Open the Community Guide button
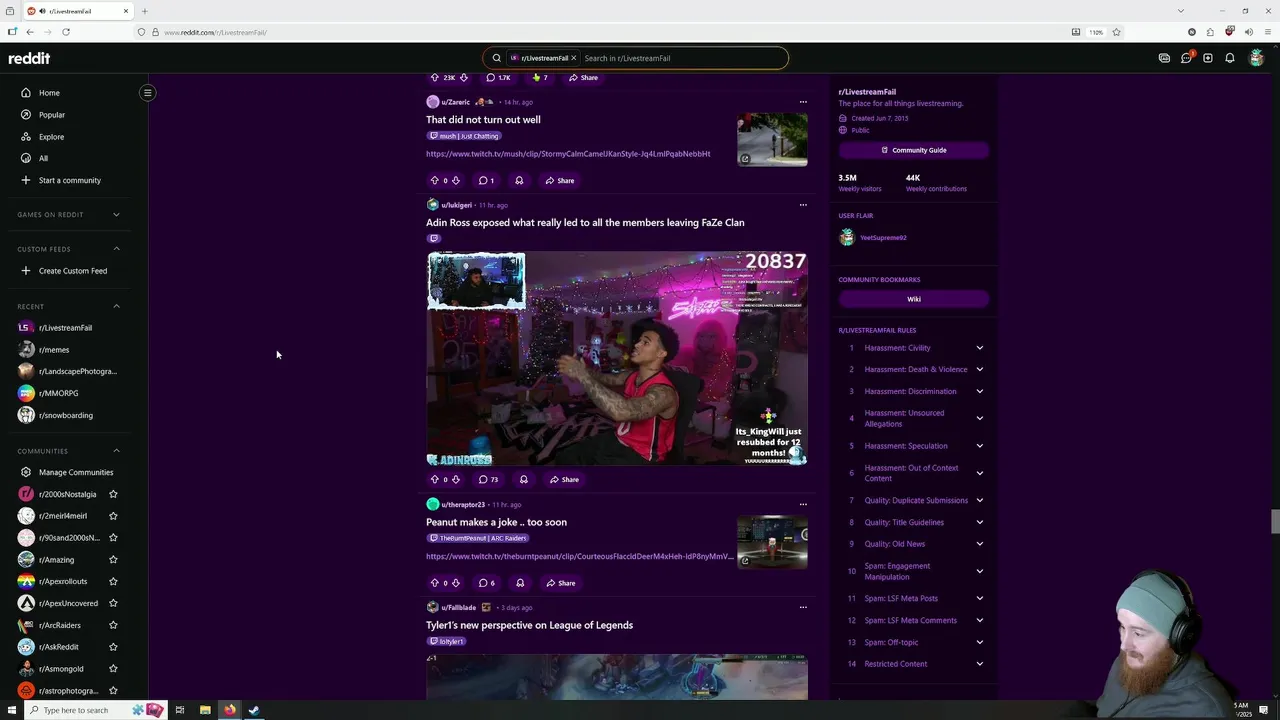Image resolution: width=1280 pixels, height=720 pixels. click(914, 150)
